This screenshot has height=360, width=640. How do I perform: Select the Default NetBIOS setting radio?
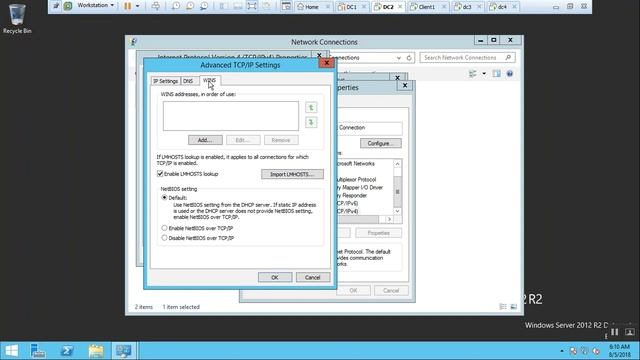(x=164, y=198)
